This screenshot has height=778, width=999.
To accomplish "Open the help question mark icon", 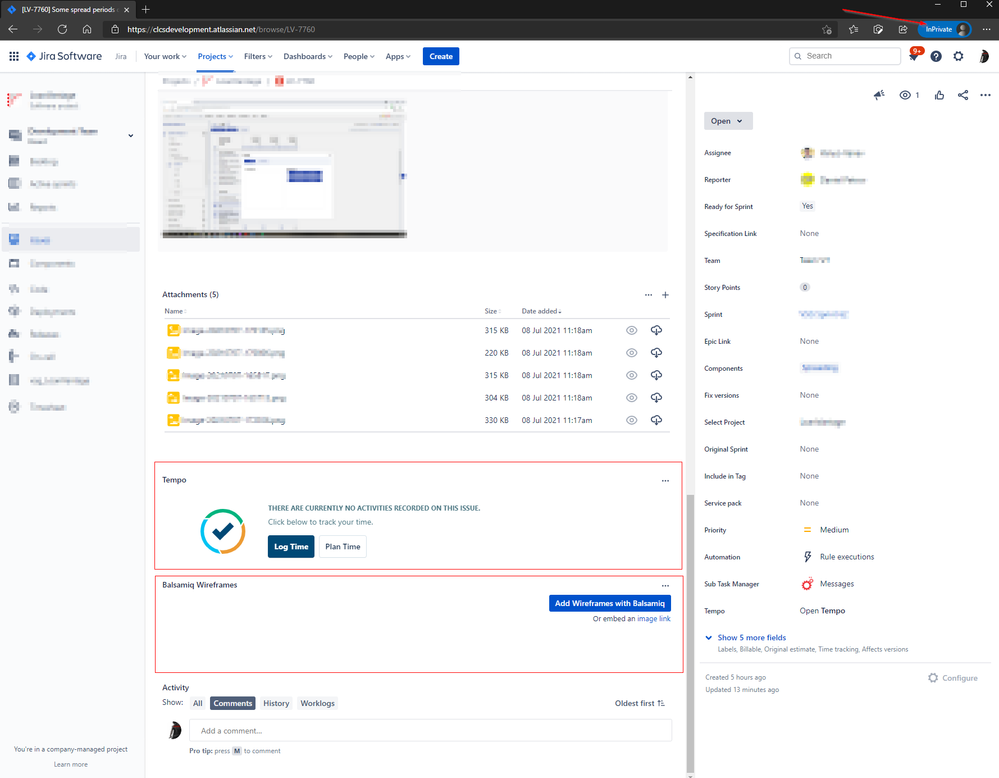I will tap(936, 56).
